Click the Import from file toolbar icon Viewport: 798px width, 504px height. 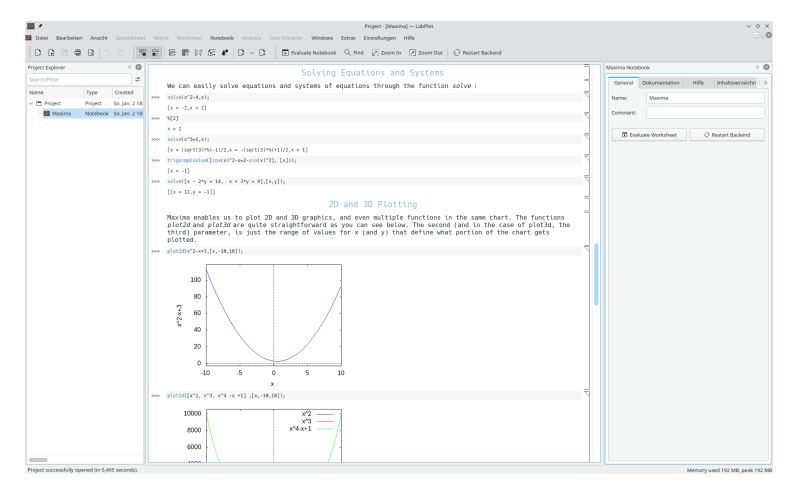coord(241,52)
